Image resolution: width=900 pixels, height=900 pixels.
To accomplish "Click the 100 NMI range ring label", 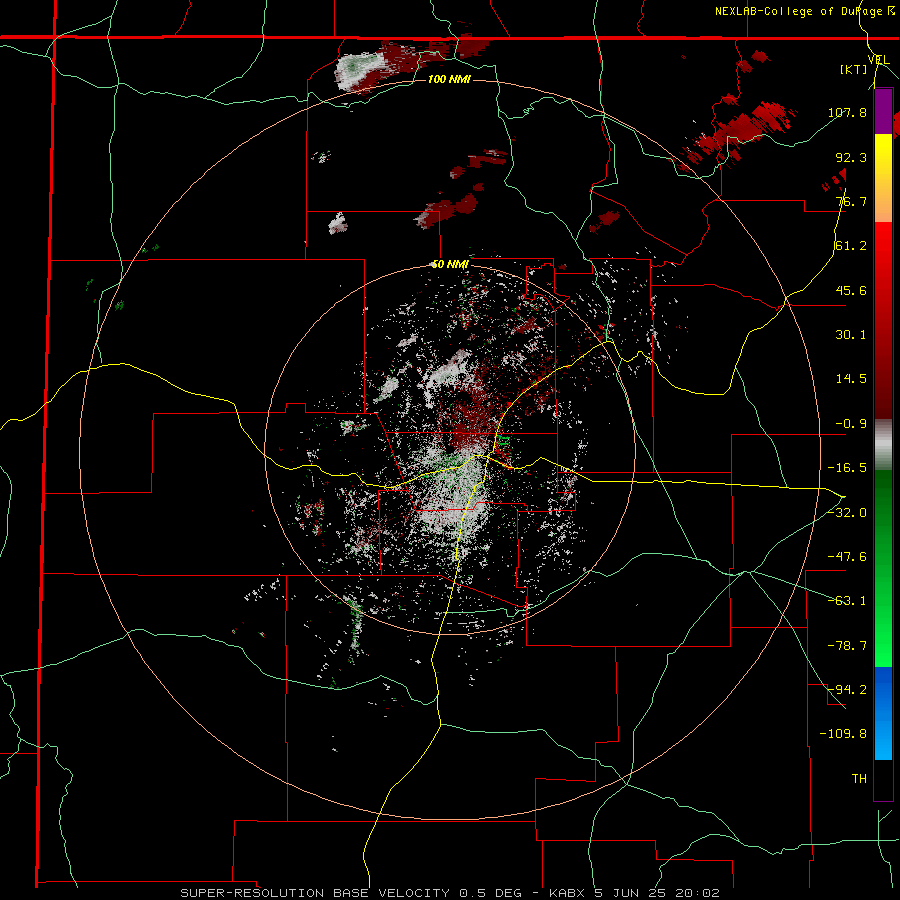I will 449,79.
